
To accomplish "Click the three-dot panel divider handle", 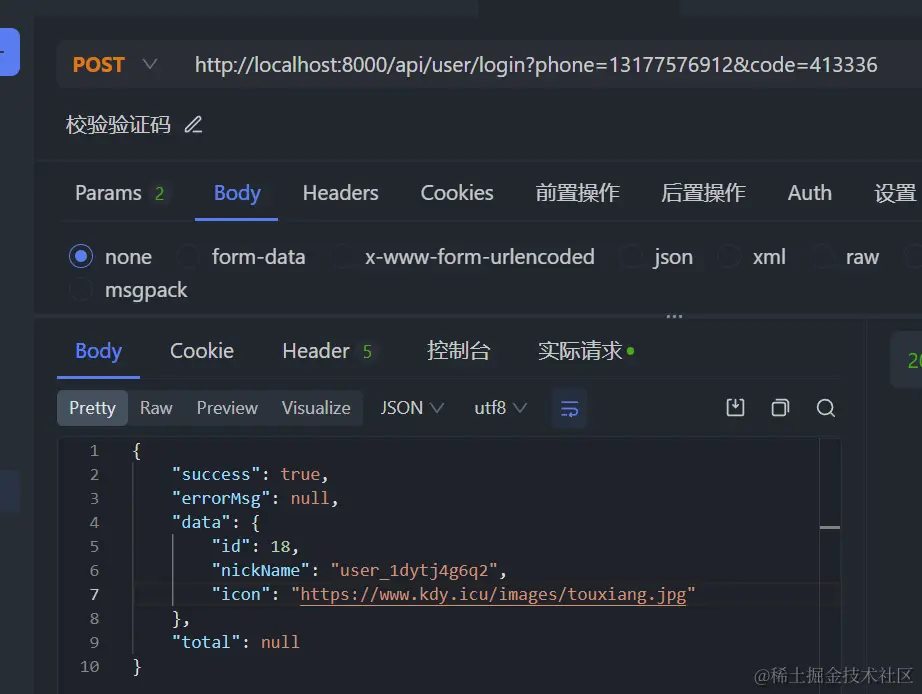I will point(674,316).
